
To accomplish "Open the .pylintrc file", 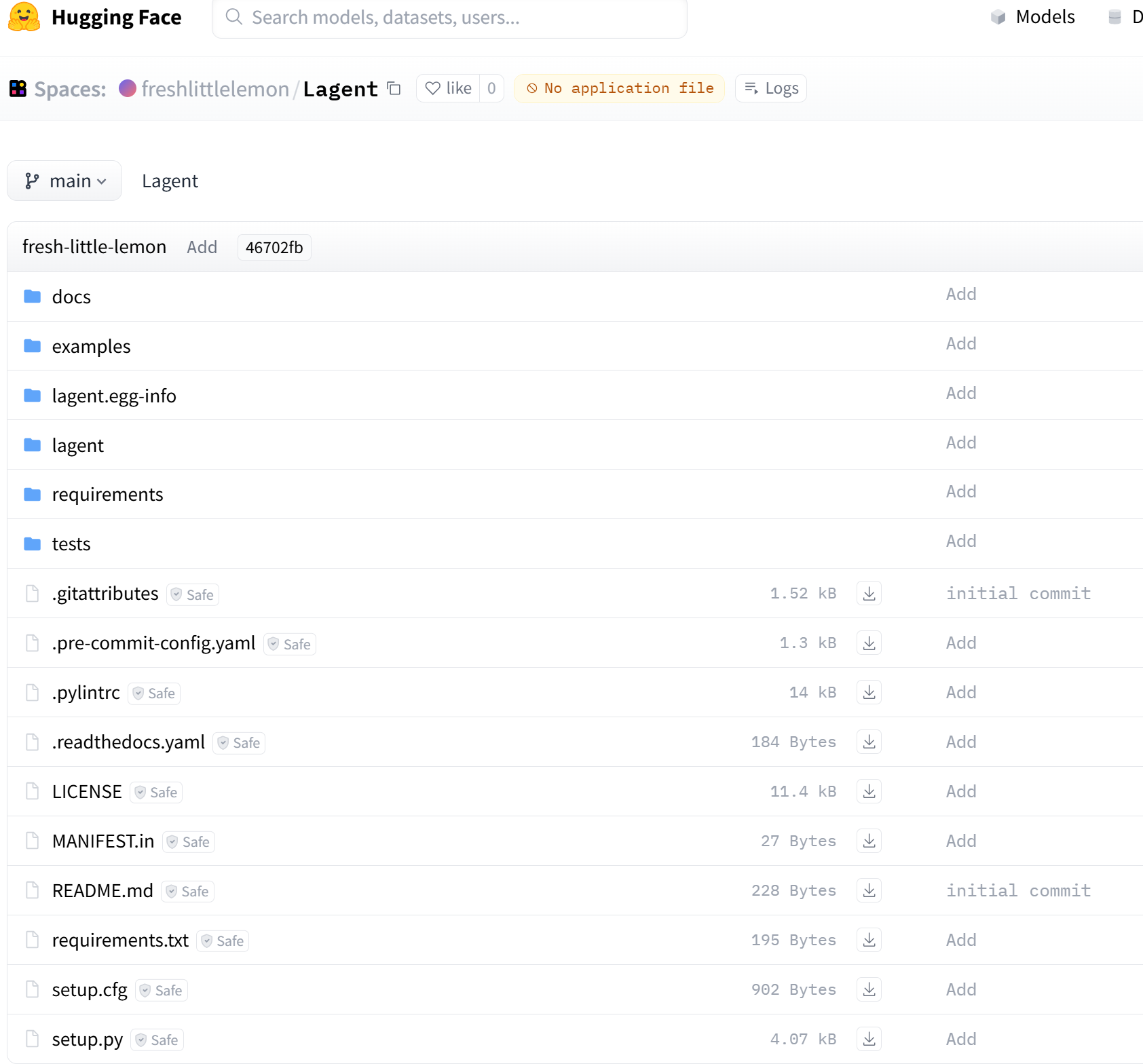I will [x=86, y=693].
